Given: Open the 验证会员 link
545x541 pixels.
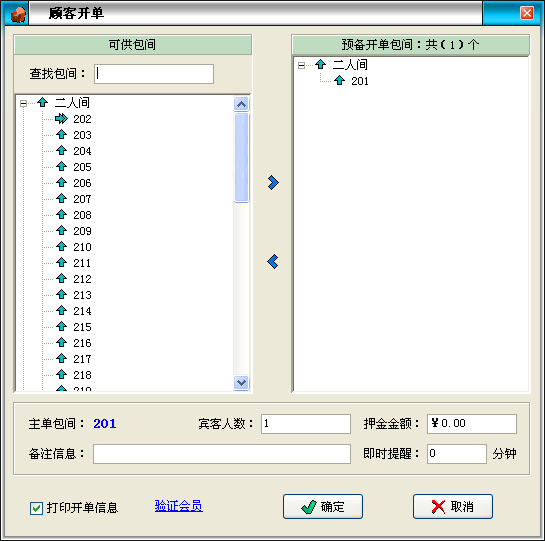Looking at the screenshot, I should (179, 506).
